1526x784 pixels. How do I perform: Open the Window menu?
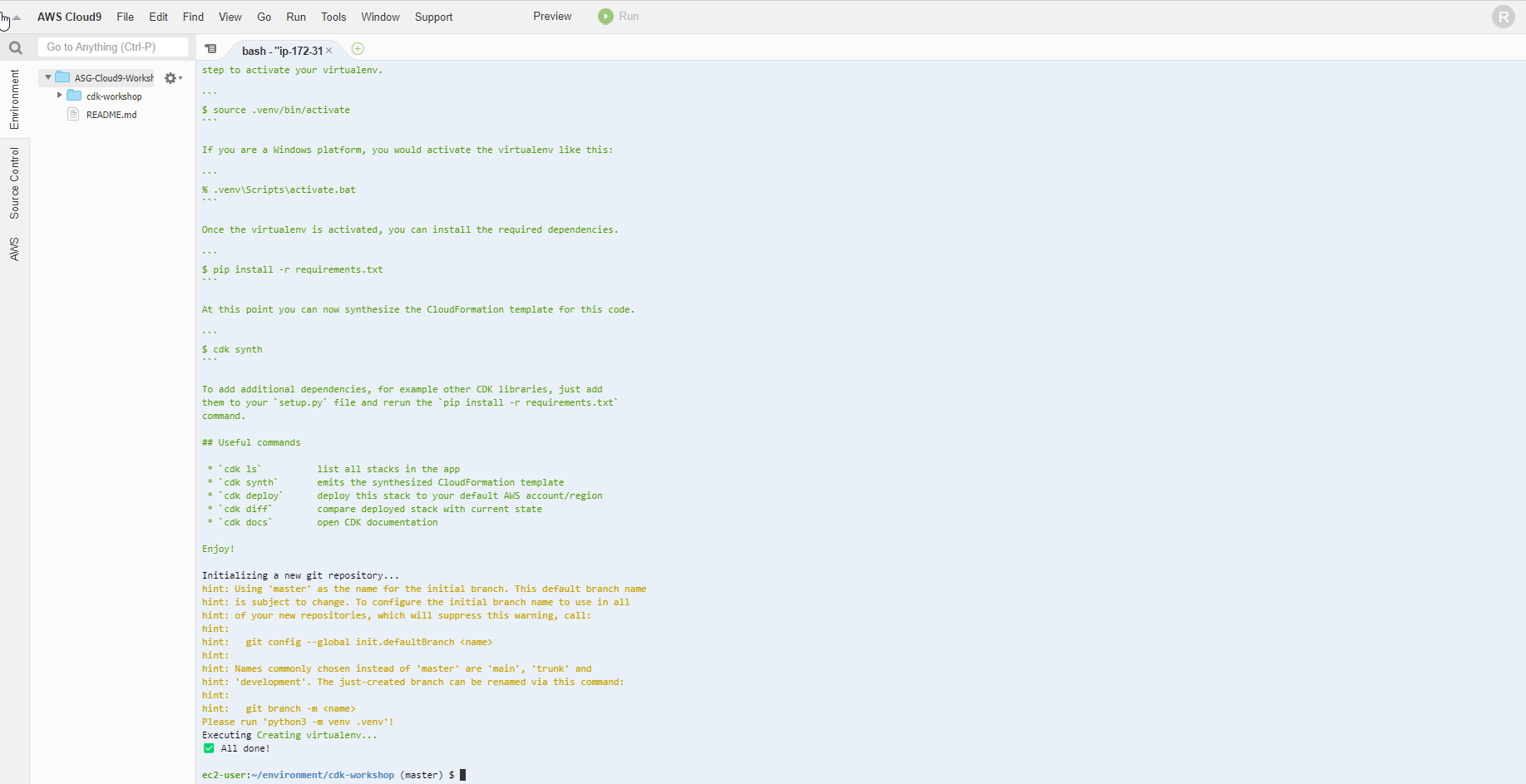[x=380, y=17]
